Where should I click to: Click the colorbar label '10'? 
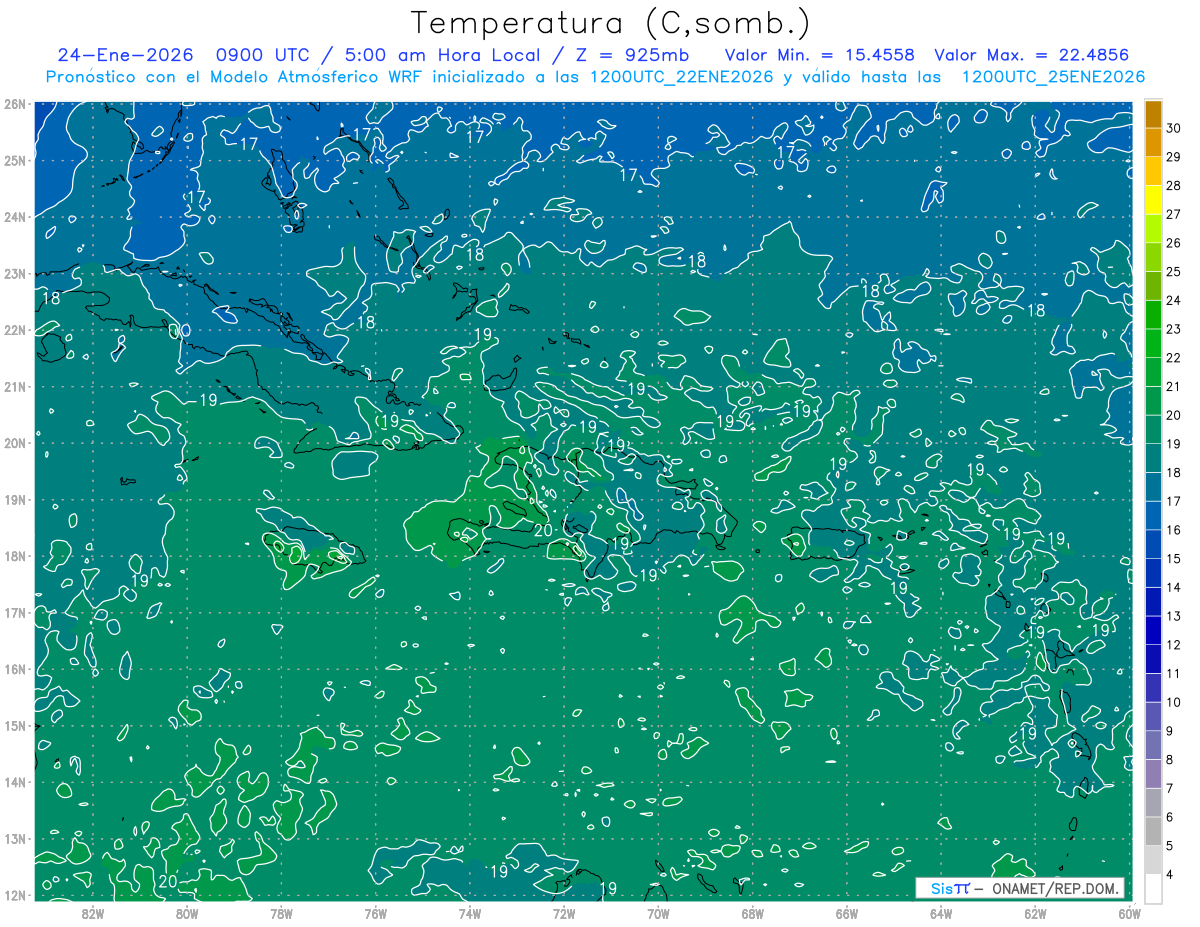pyautogui.click(x=1174, y=702)
